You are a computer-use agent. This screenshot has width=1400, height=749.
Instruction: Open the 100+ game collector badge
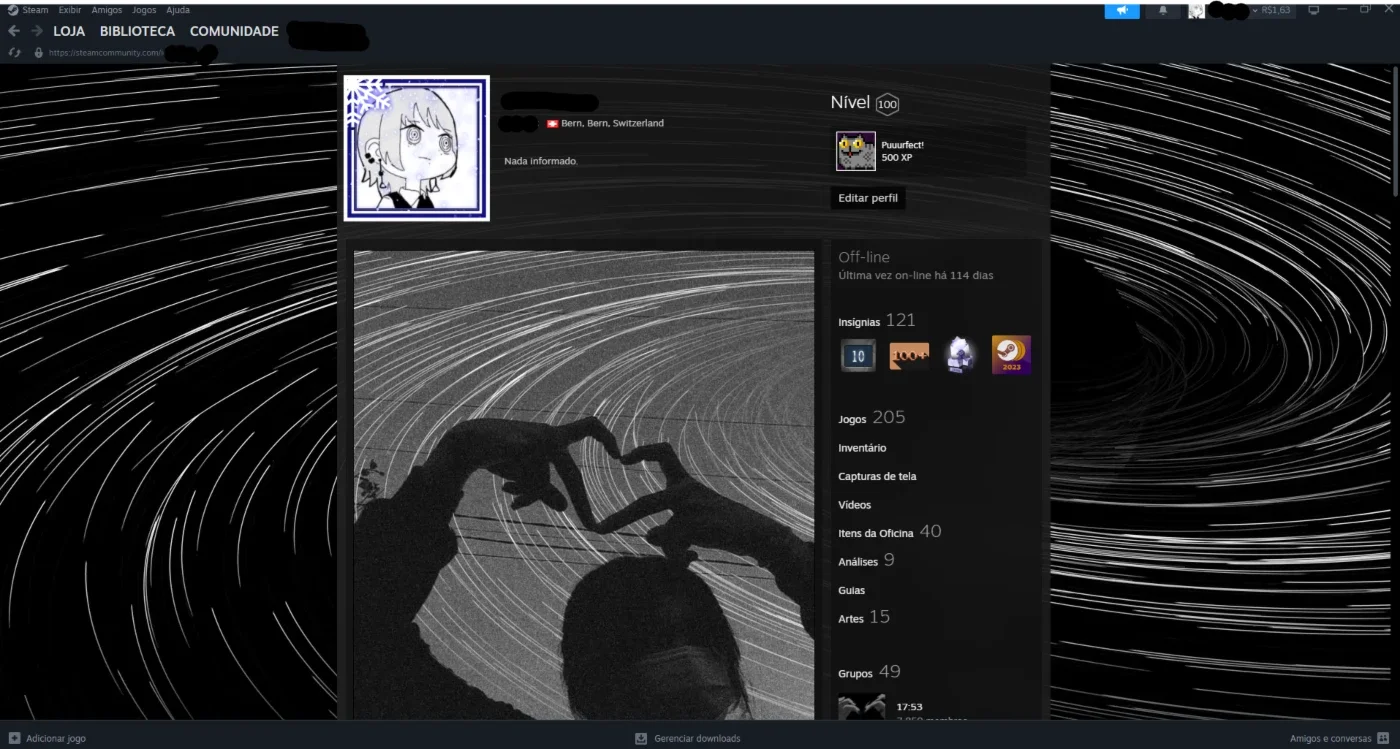[909, 355]
